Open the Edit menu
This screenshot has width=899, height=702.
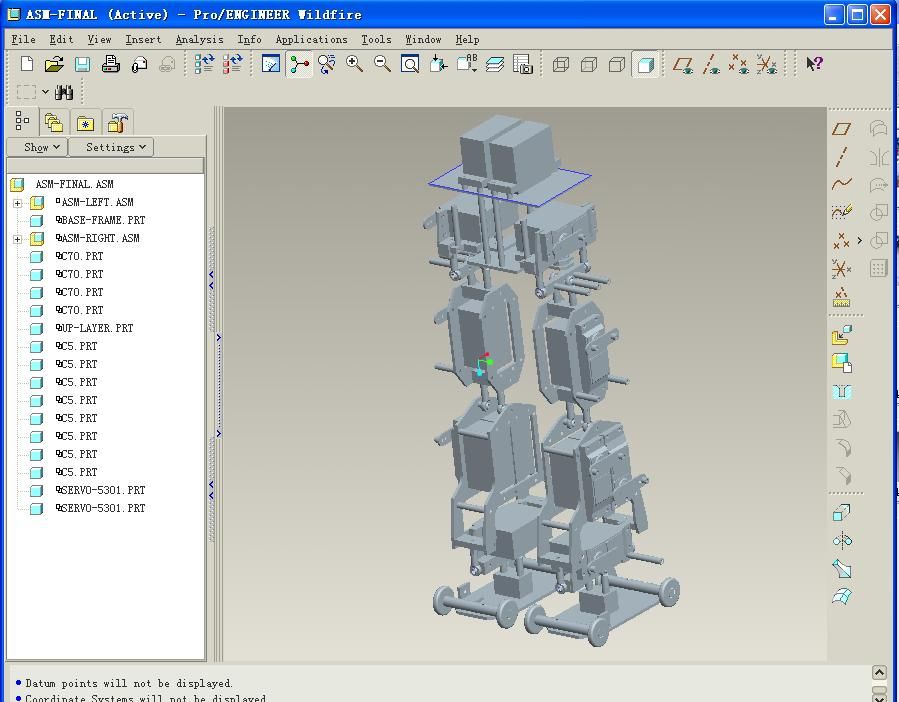(61, 40)
